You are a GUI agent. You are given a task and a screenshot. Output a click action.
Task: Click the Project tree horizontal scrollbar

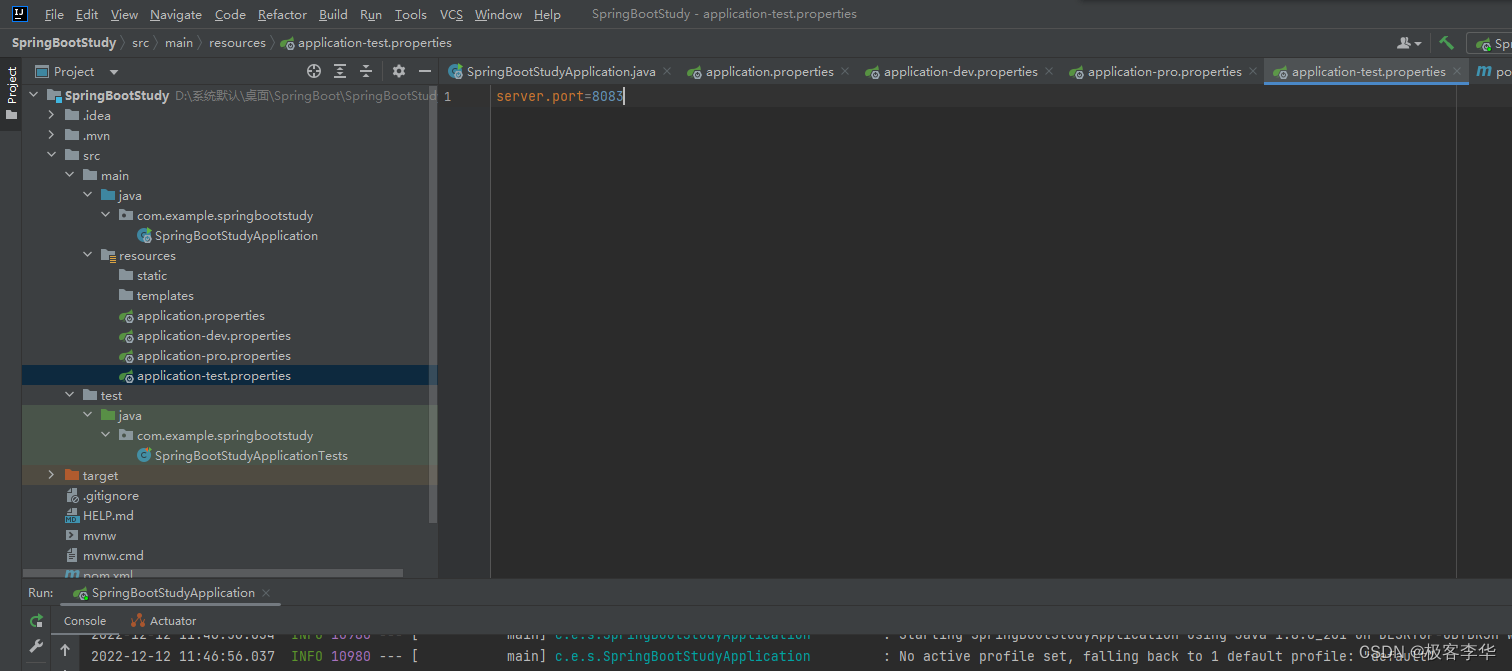pyautogui.click(x=212, y=574)
